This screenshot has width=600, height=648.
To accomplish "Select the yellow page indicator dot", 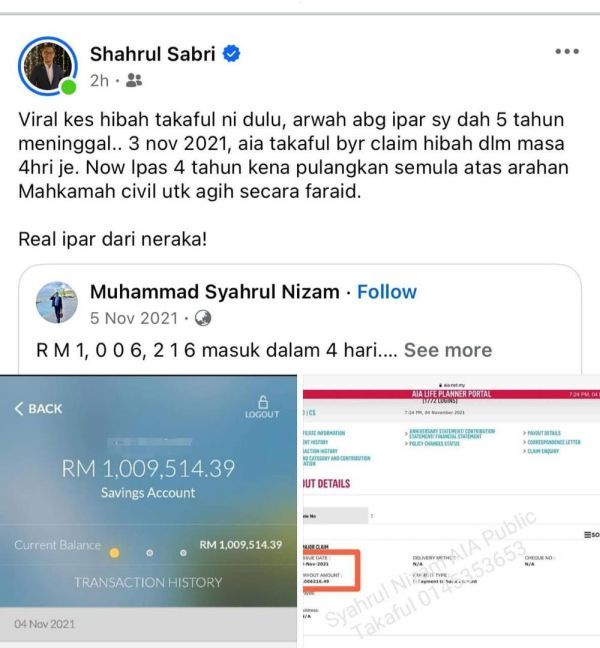I will pos(114,553).
